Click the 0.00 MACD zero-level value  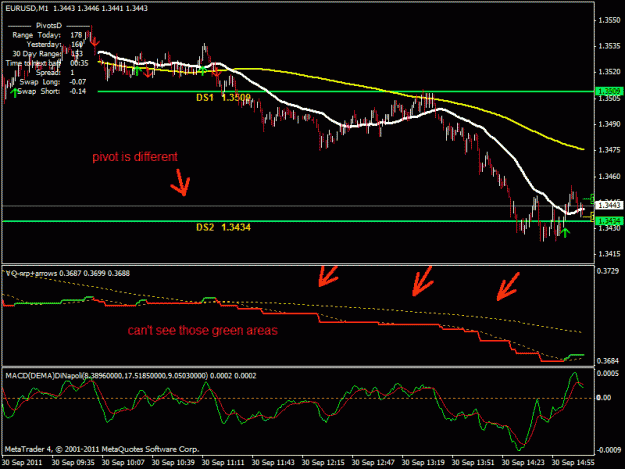[x=604, y=398]
